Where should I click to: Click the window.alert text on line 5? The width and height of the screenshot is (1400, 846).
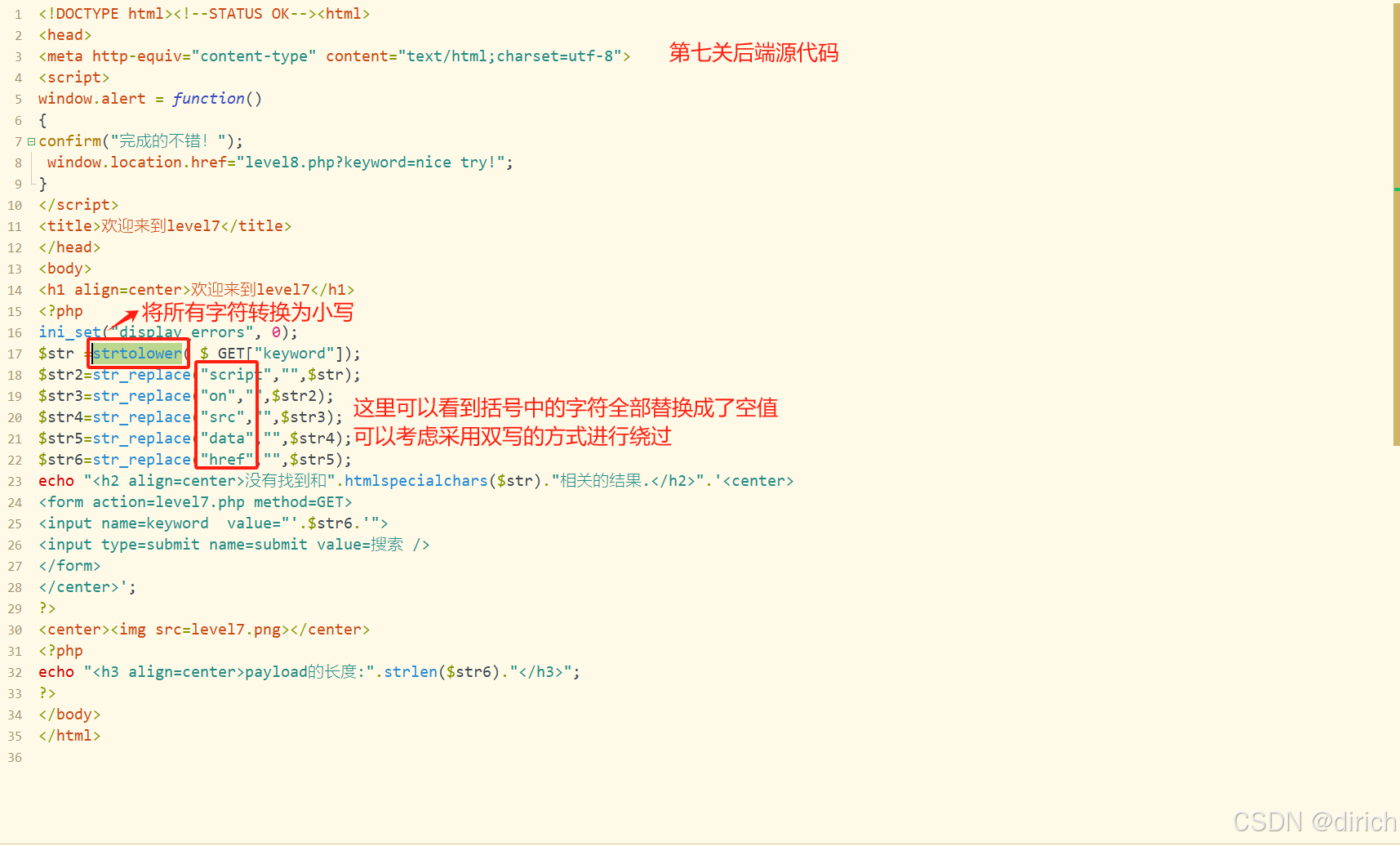(91, 99)
